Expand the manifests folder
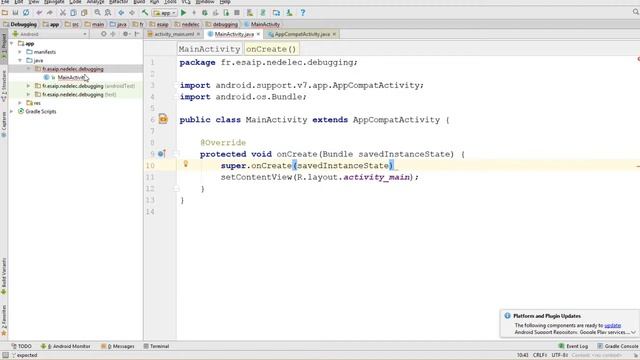The width and height of the screenshot is (640, 360). tap(20, 52)
